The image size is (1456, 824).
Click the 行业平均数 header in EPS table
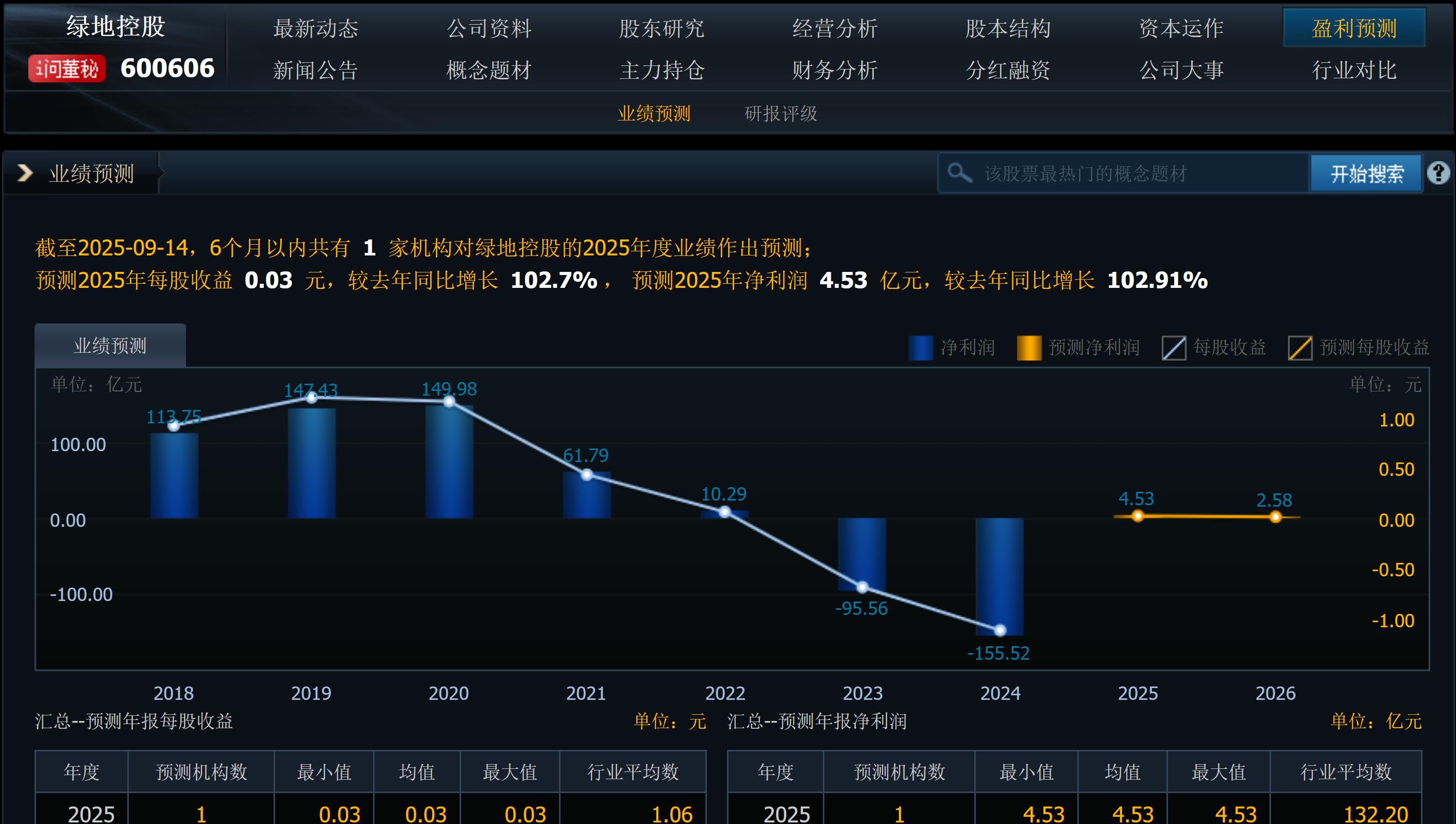pos(633,772)
